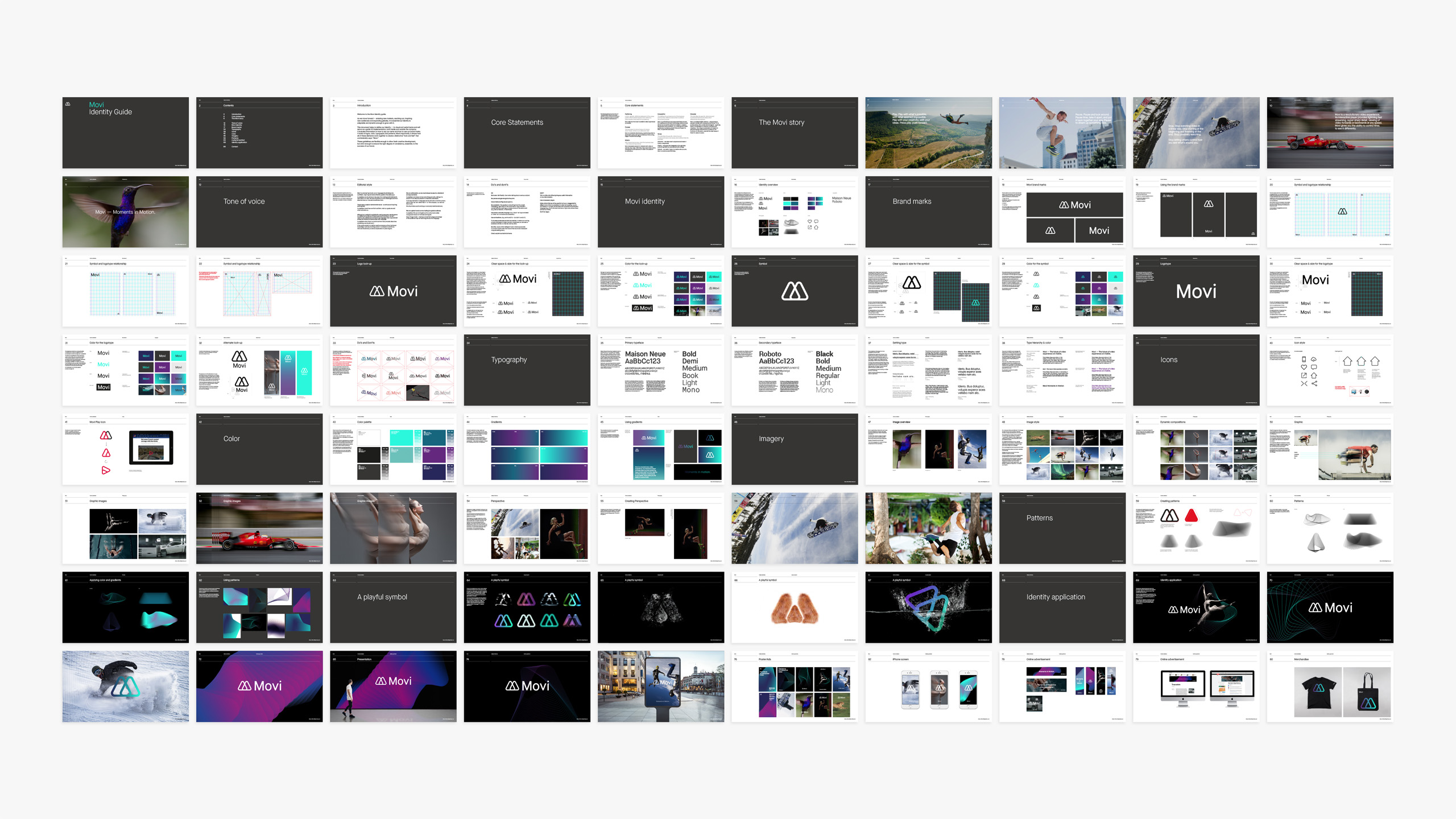
Task: Open the A playful symbol section slide
Action: [393, 607]
